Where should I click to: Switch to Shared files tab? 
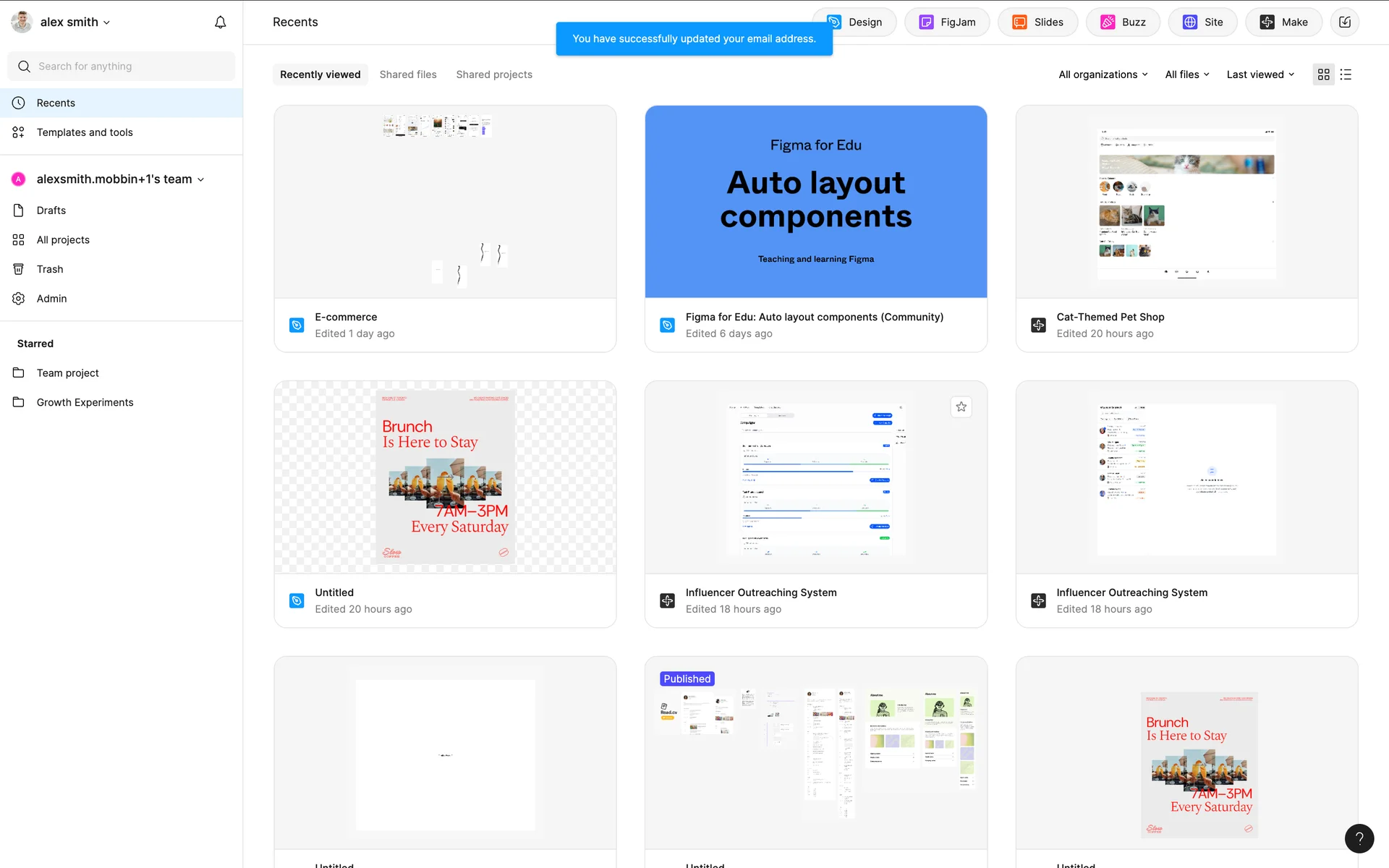pyautogui.click(x=408, y=75)
